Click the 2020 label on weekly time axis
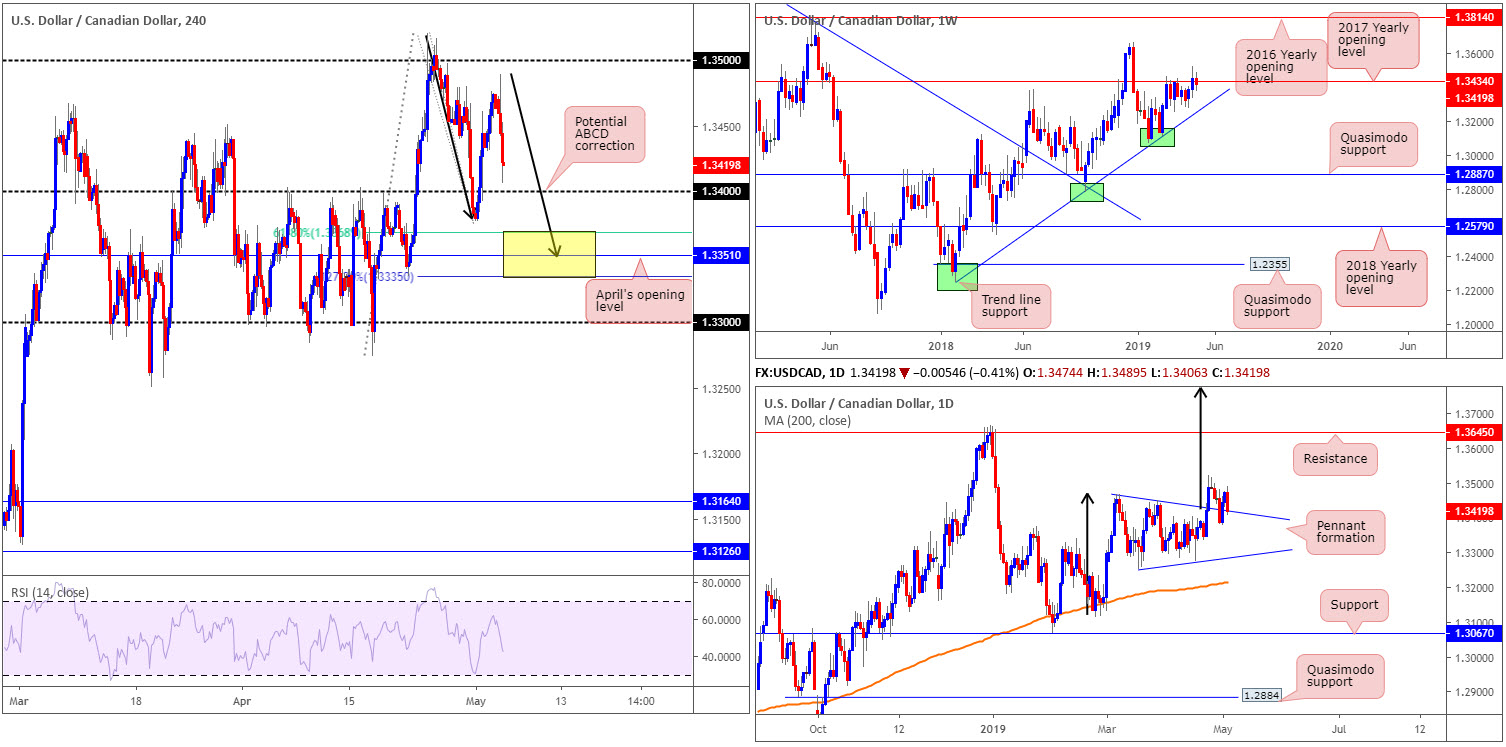 coord(1330,344)
